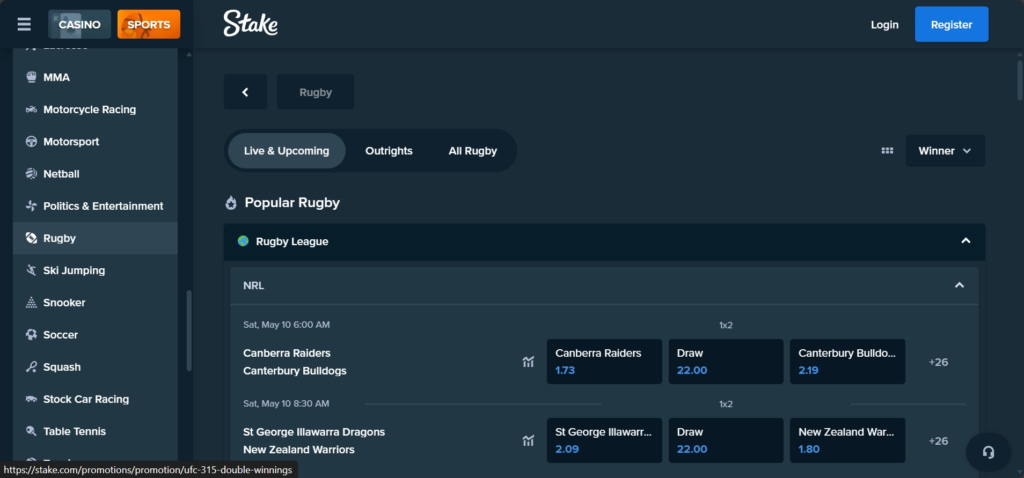Open Motorcycle Racing in the sidebar
1024x478 pixels.
click(95, 109)
